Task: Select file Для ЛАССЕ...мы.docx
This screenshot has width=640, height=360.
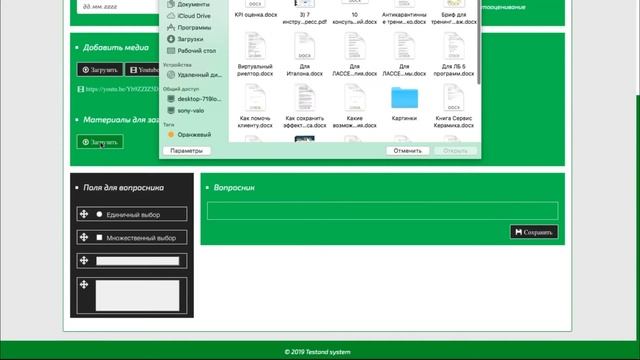Action: click(x=404, y=55)
